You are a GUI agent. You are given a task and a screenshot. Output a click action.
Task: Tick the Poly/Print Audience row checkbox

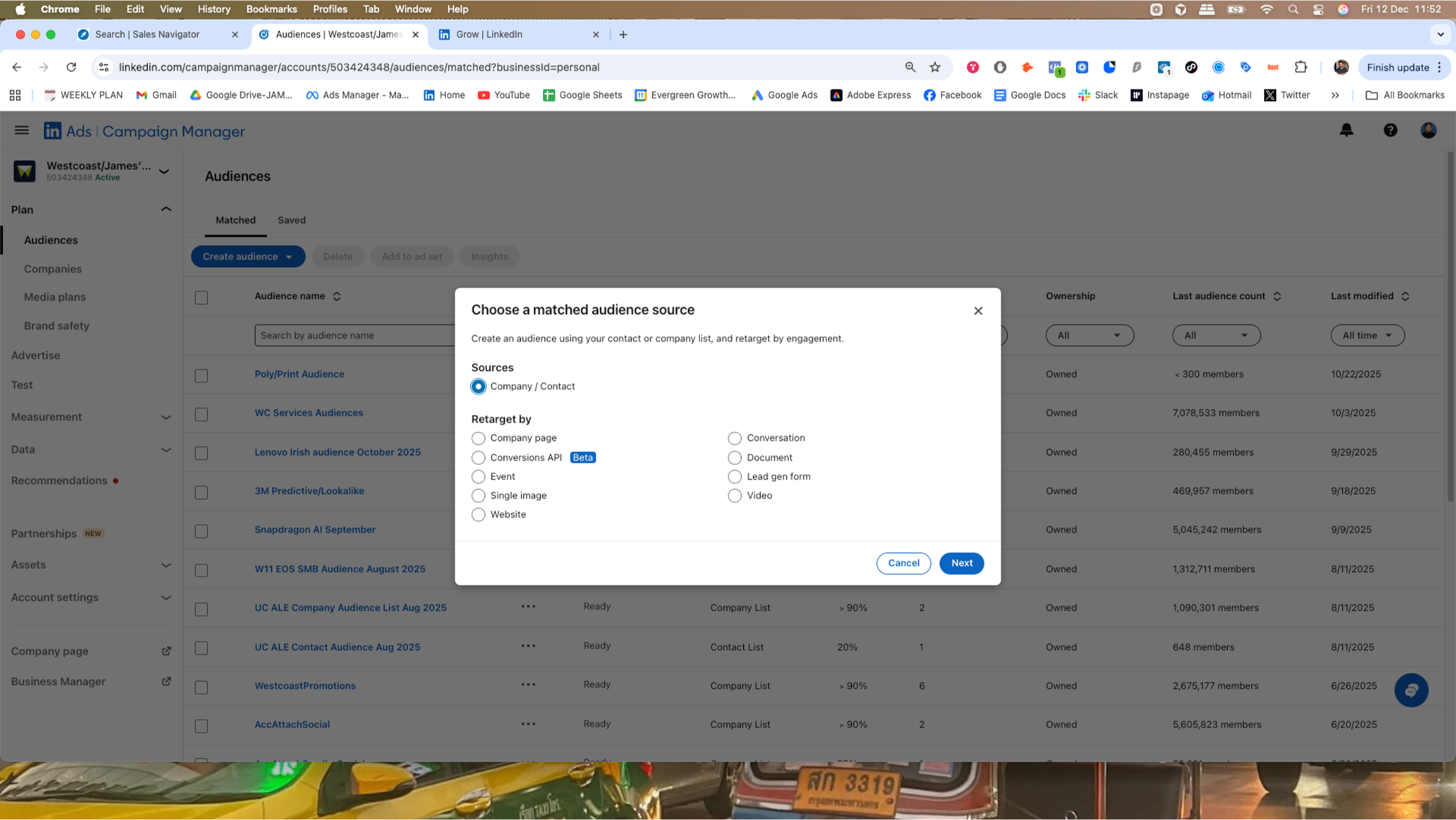coord(201,375)
